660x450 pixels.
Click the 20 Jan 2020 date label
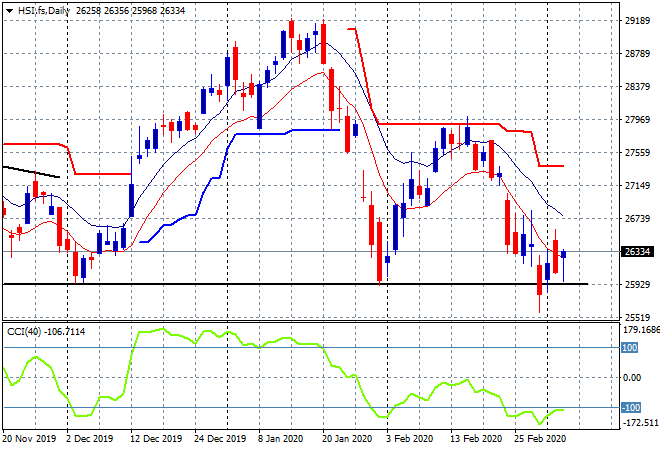[347, 439]
